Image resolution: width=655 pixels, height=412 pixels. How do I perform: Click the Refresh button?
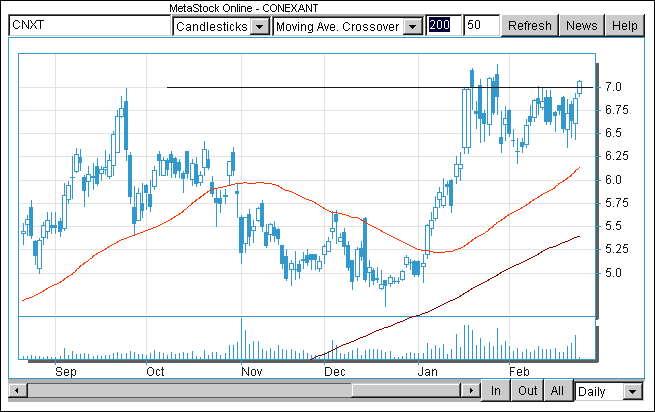point(529,26)
